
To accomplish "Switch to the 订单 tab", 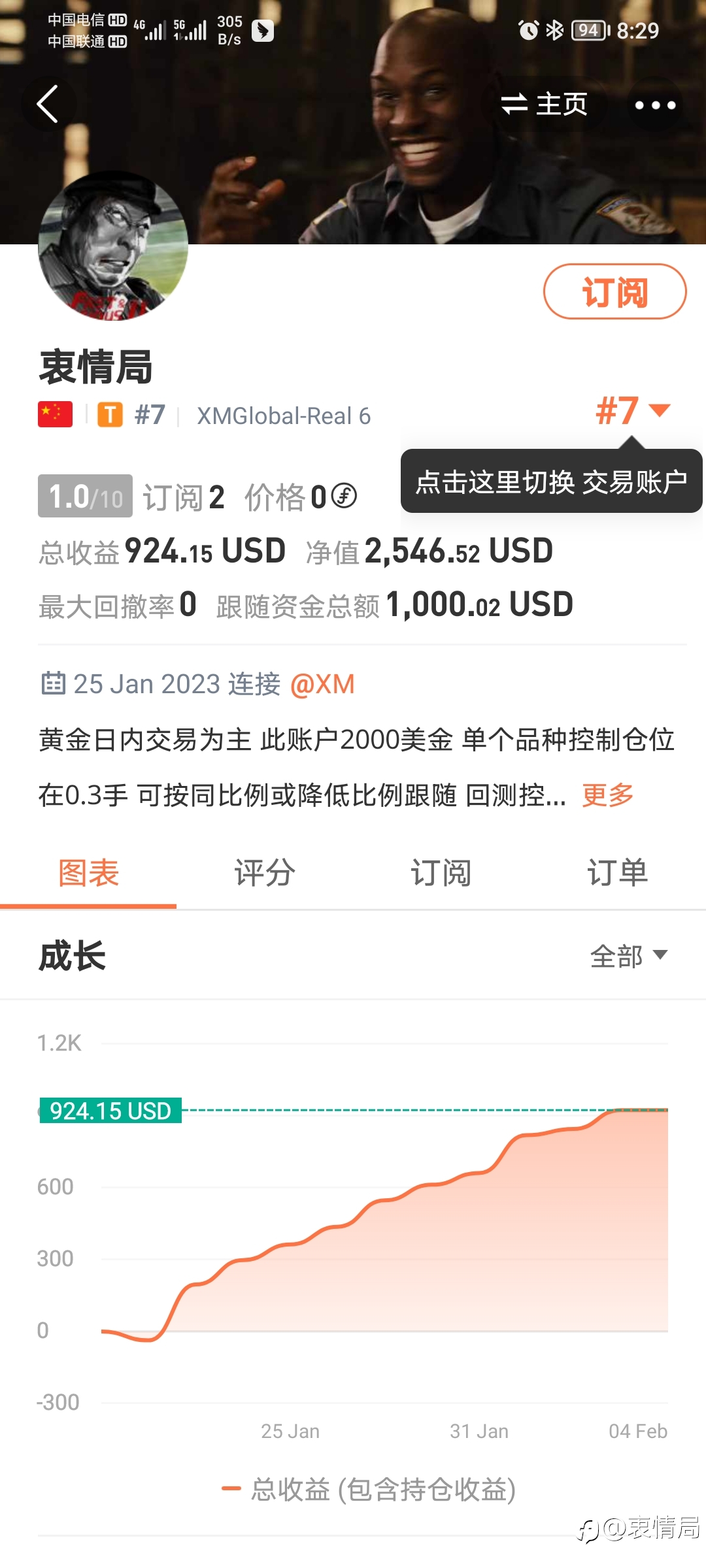I will pos(618,873).
